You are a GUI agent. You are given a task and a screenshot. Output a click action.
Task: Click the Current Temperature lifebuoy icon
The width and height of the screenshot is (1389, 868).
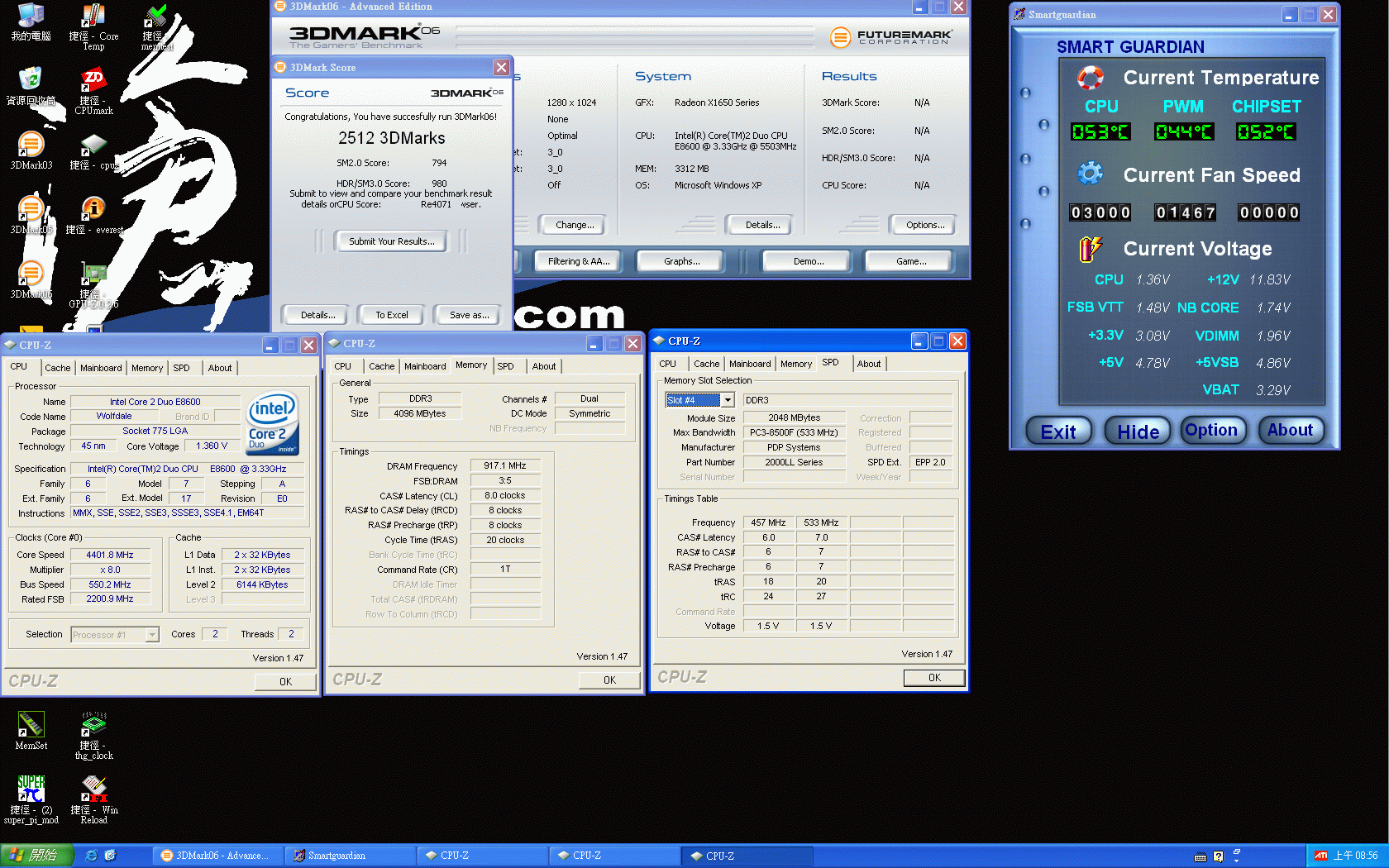pyautogui.click(x=1091, y=78)
